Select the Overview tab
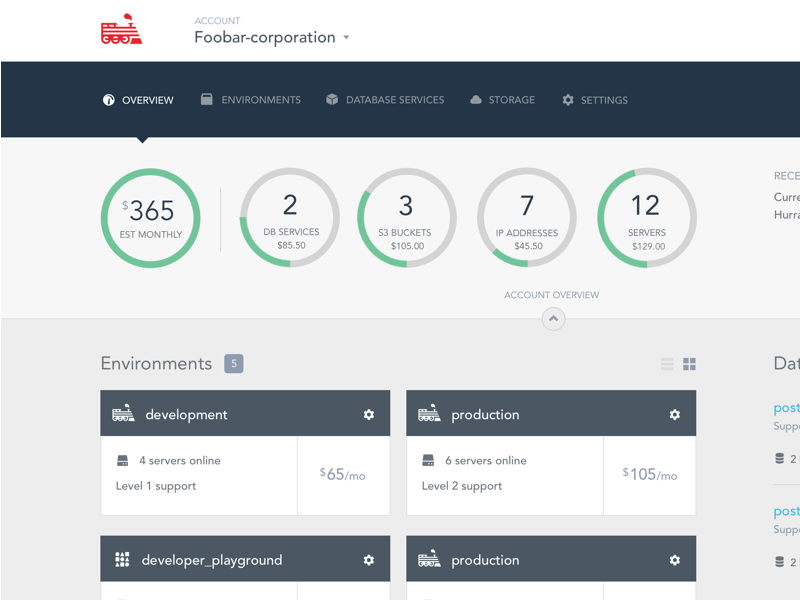 click(x=138, y=100)
